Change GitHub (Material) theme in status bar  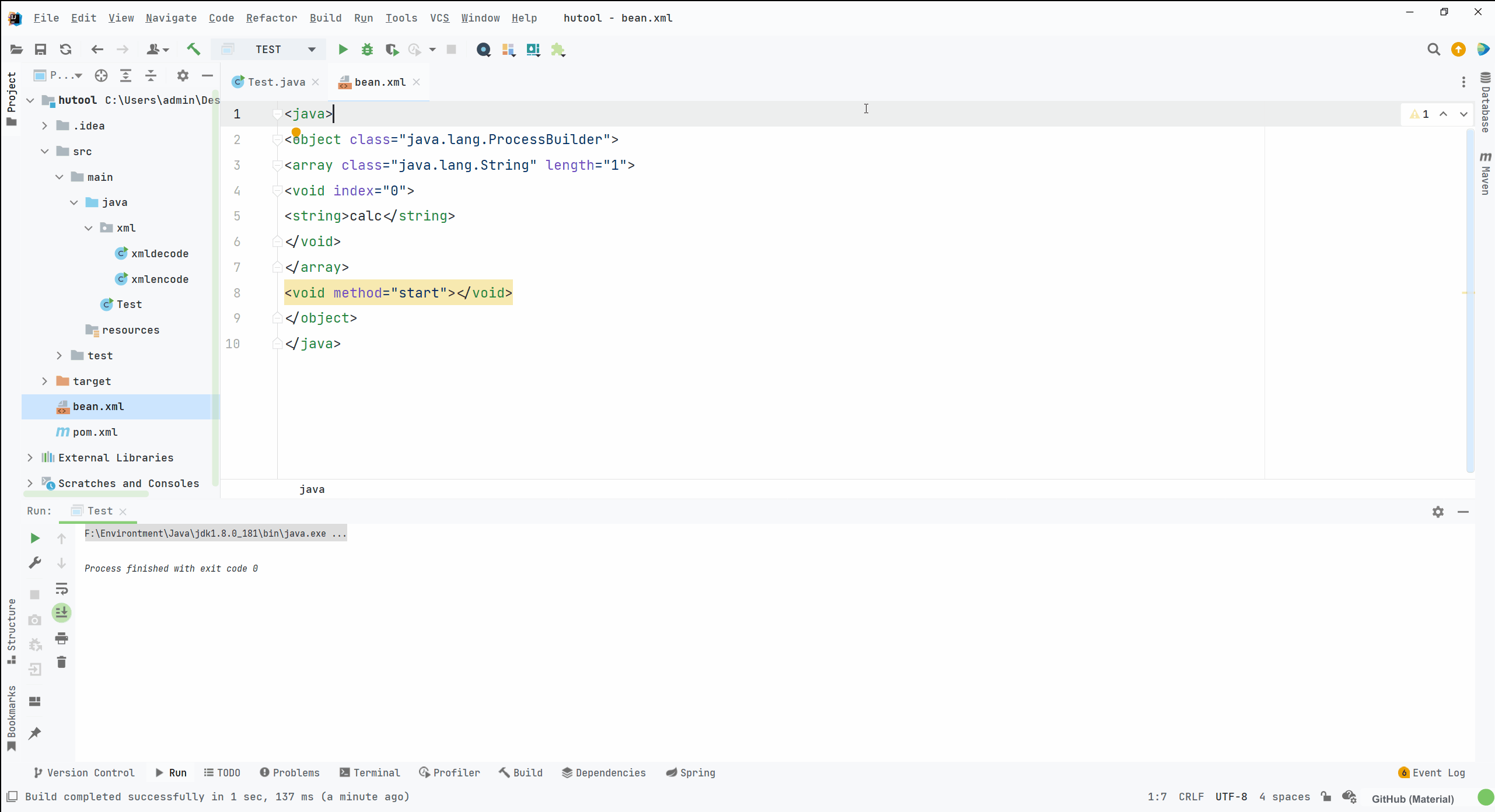point(1413,799)
